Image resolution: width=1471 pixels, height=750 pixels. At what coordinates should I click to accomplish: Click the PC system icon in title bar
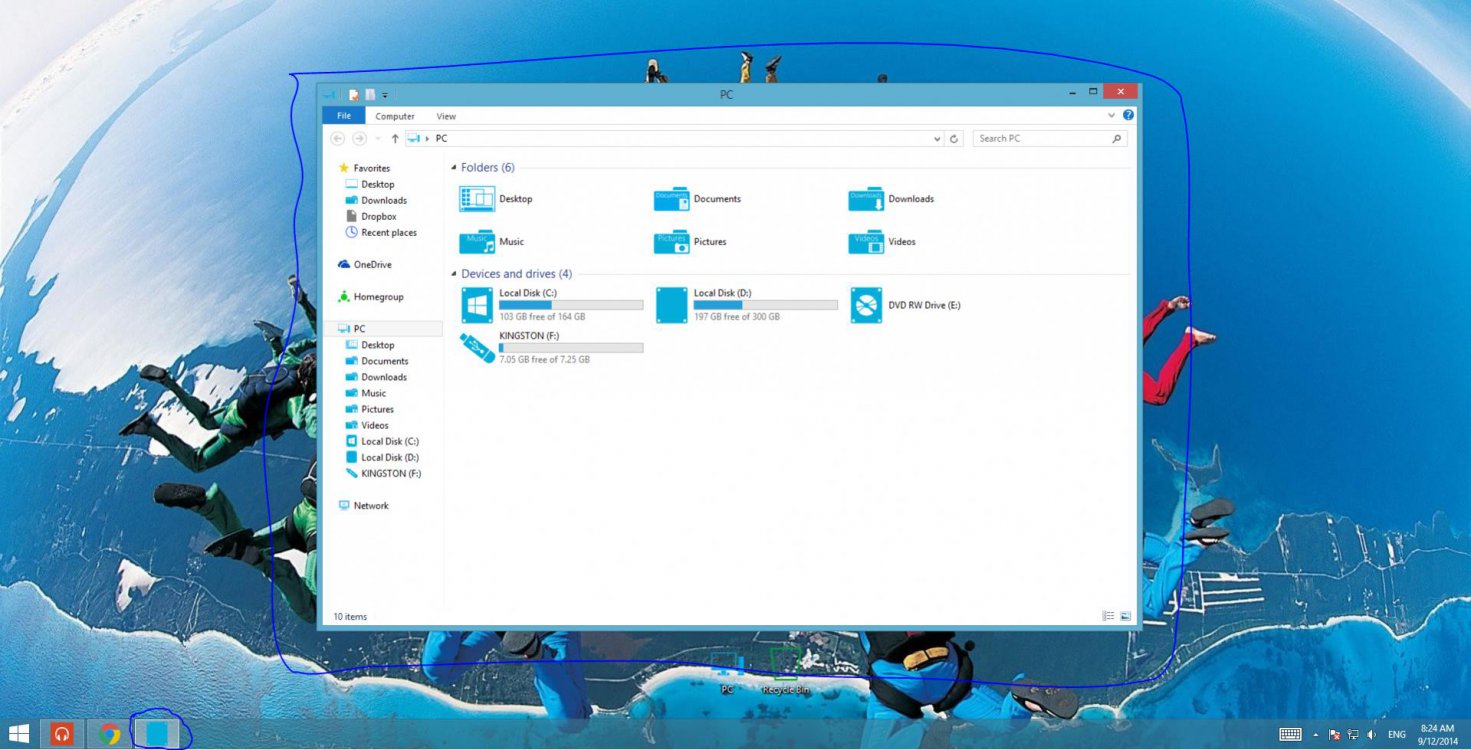point(329,95)
